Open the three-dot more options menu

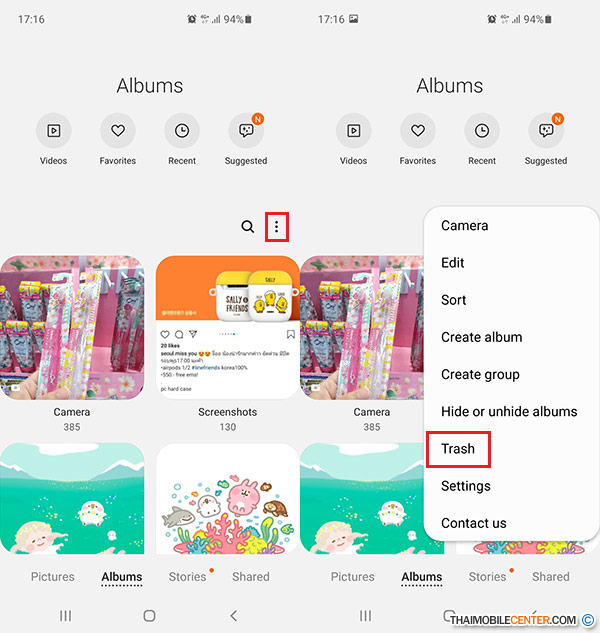pyautogui.click(x=277, y=227)
